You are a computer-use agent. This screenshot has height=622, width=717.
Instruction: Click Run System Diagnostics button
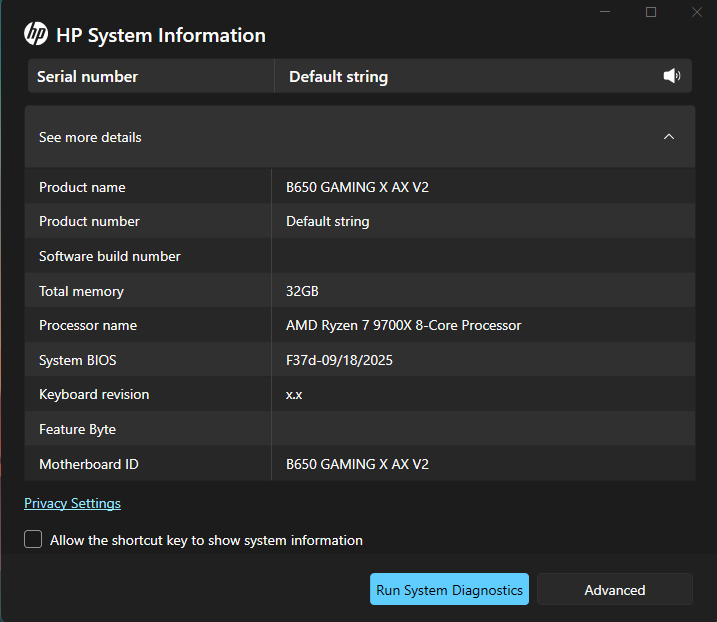449,590
